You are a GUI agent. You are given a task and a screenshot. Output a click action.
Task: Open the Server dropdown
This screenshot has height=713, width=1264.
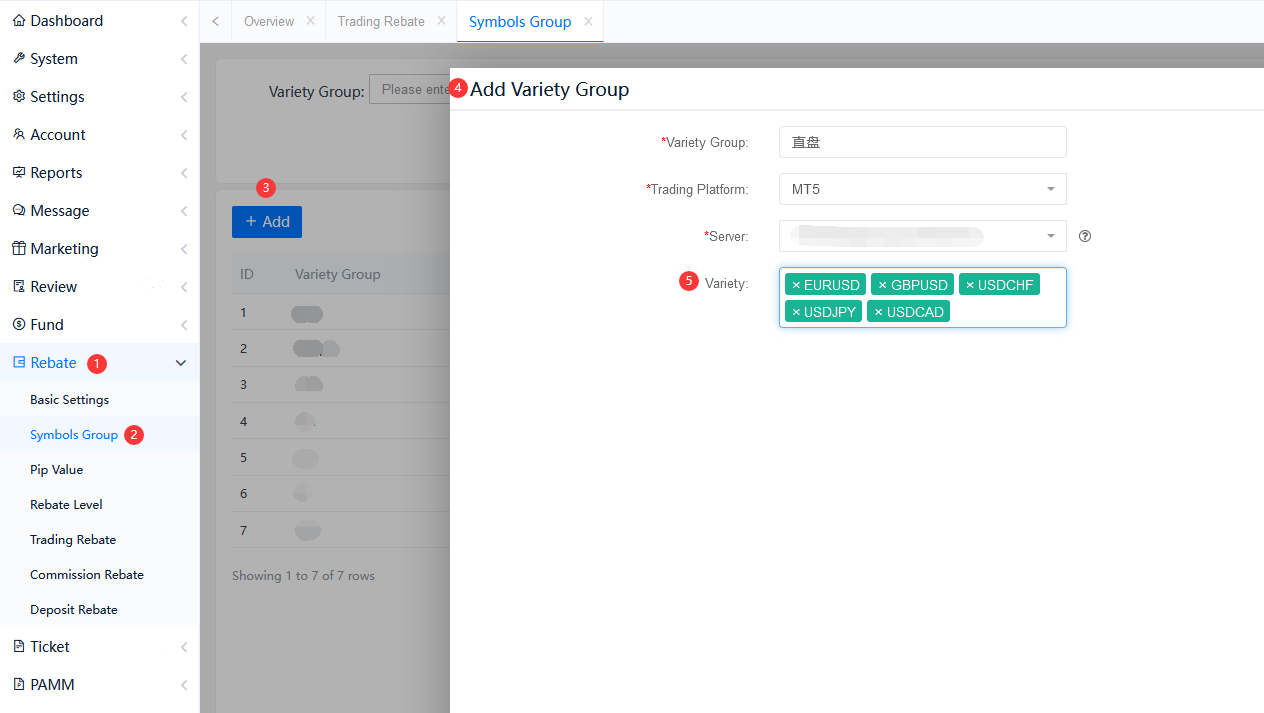pos(922,236)
